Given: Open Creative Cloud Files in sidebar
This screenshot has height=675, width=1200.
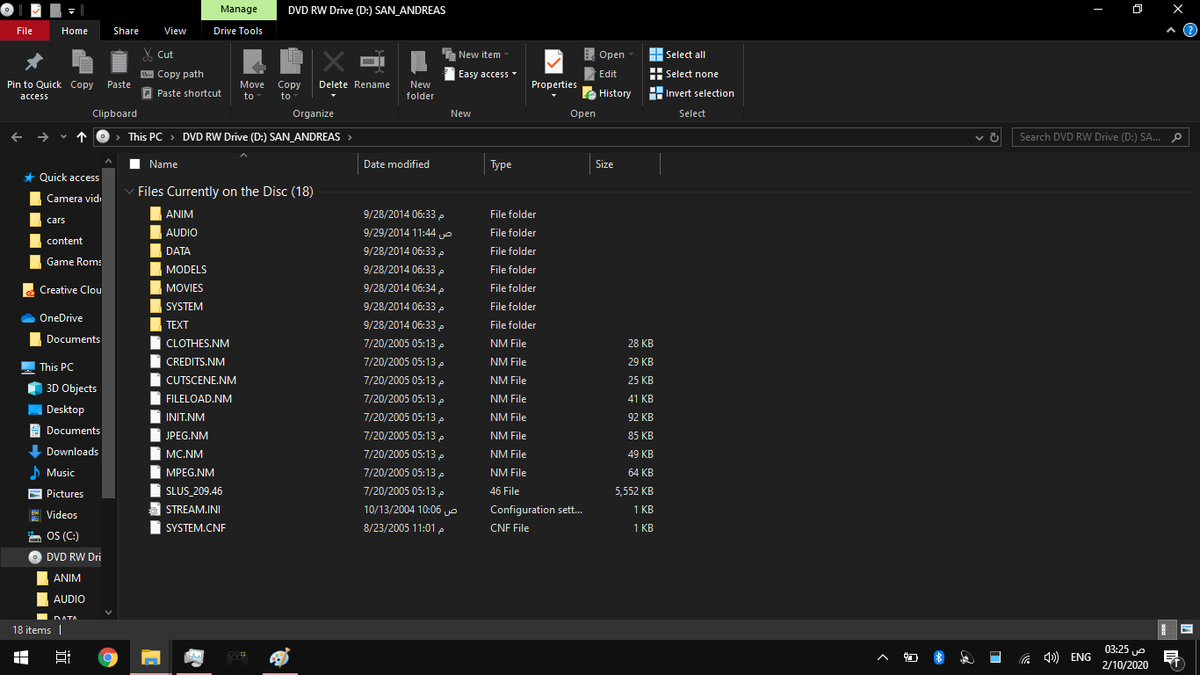Looking at the screenshot, I should [62, 290].
